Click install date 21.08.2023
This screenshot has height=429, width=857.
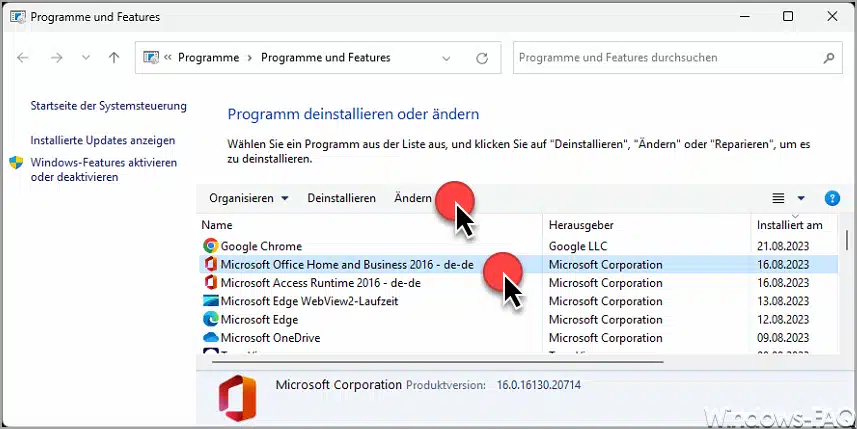tap(783, 246)
